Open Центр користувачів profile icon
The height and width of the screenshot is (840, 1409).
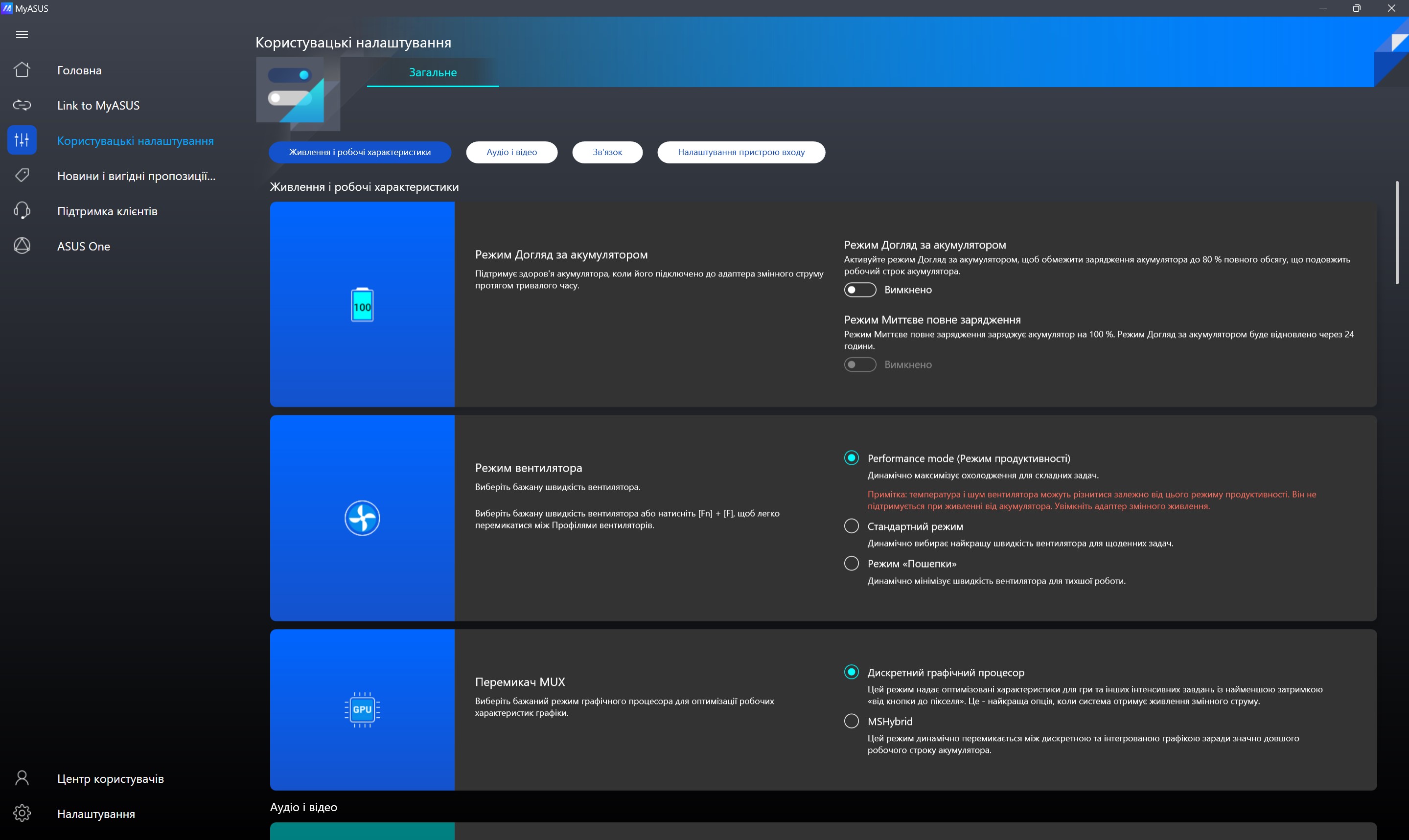tap(22, 778)
